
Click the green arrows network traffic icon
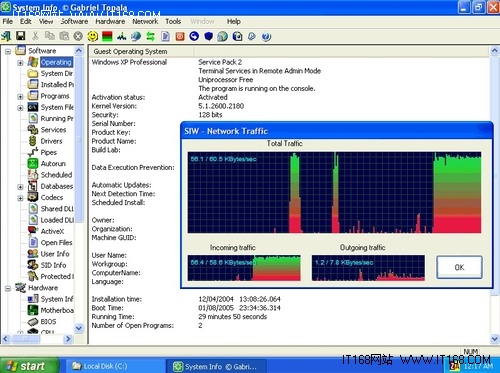[150, 36]
